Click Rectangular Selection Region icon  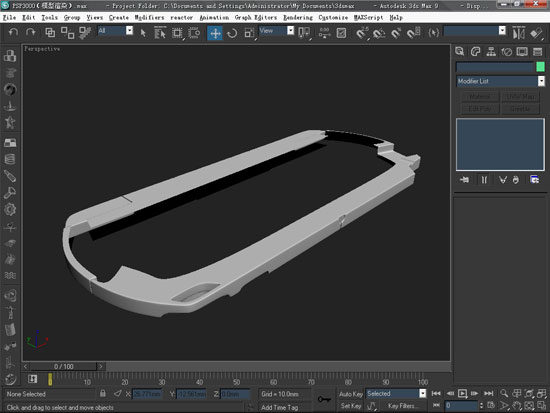[177, 33]
